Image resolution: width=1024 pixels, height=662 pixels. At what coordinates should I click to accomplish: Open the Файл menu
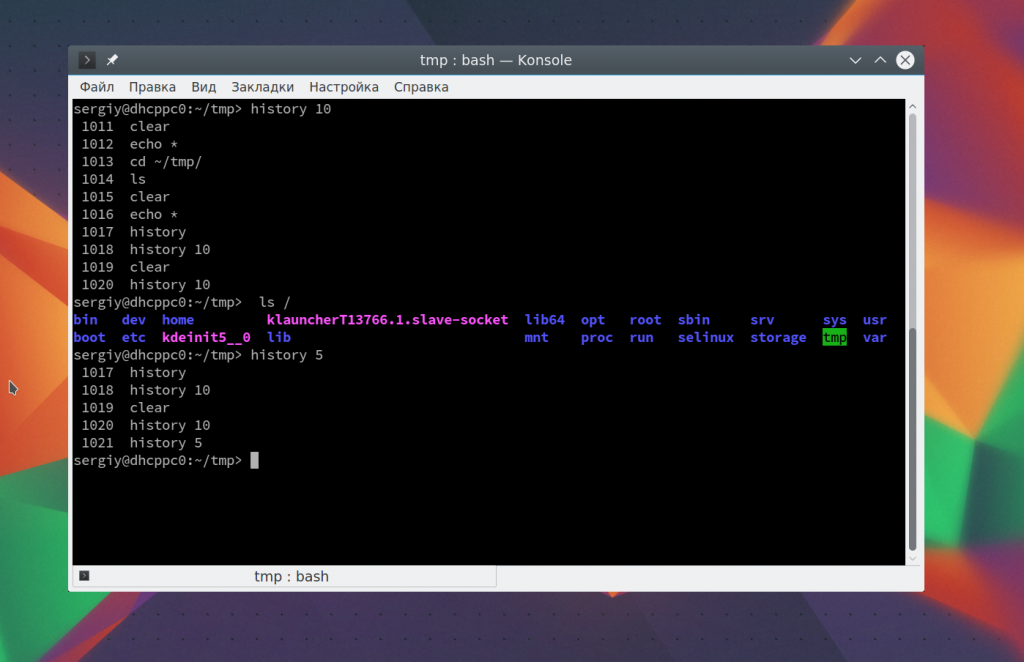(97, 87)
